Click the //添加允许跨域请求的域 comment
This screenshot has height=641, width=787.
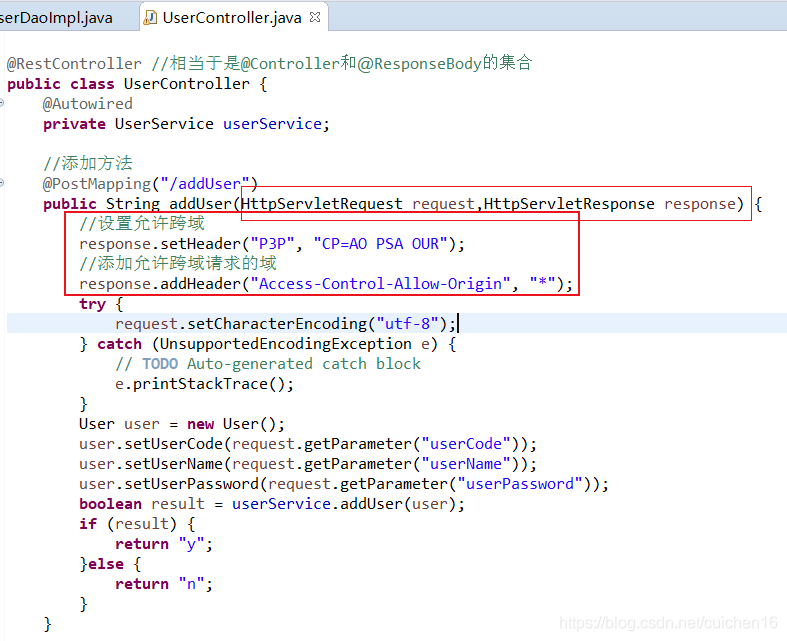tap(178, 264)
